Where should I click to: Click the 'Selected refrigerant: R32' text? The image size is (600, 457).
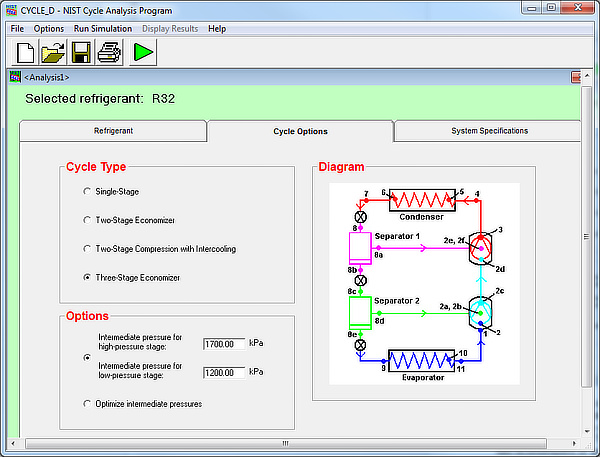click(x=100, y=99)
